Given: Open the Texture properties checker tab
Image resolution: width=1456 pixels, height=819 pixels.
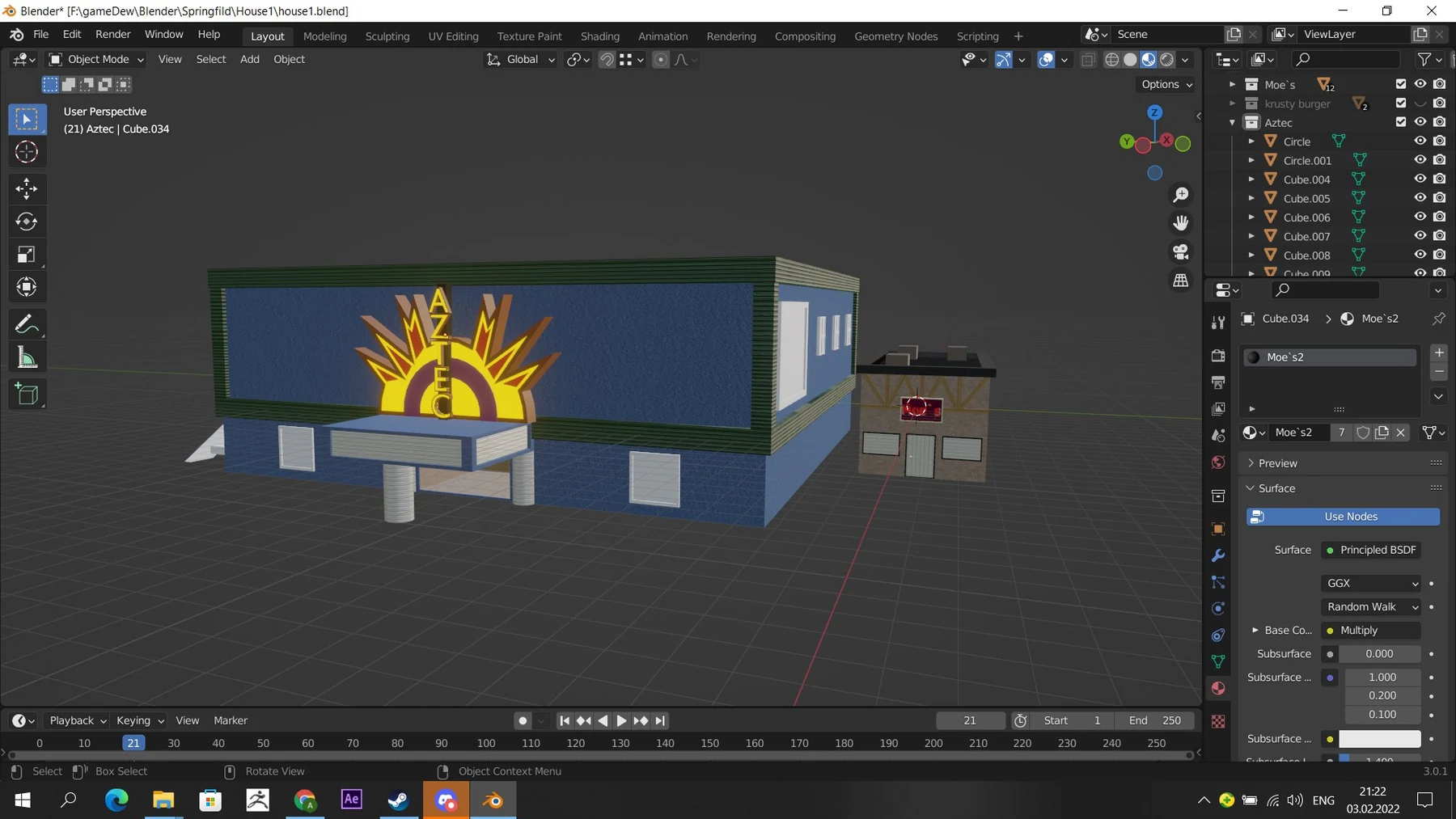Looking at the screenshot, I should pyautogui.click(x=1218, y=721).
